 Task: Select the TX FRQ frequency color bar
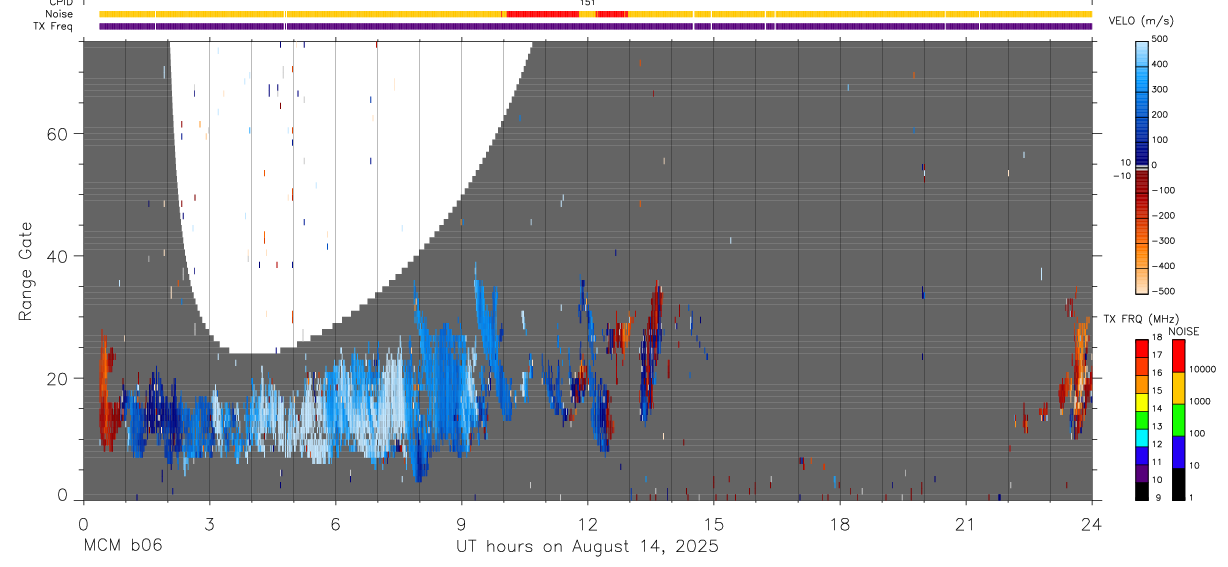[x=1142, y=419]
